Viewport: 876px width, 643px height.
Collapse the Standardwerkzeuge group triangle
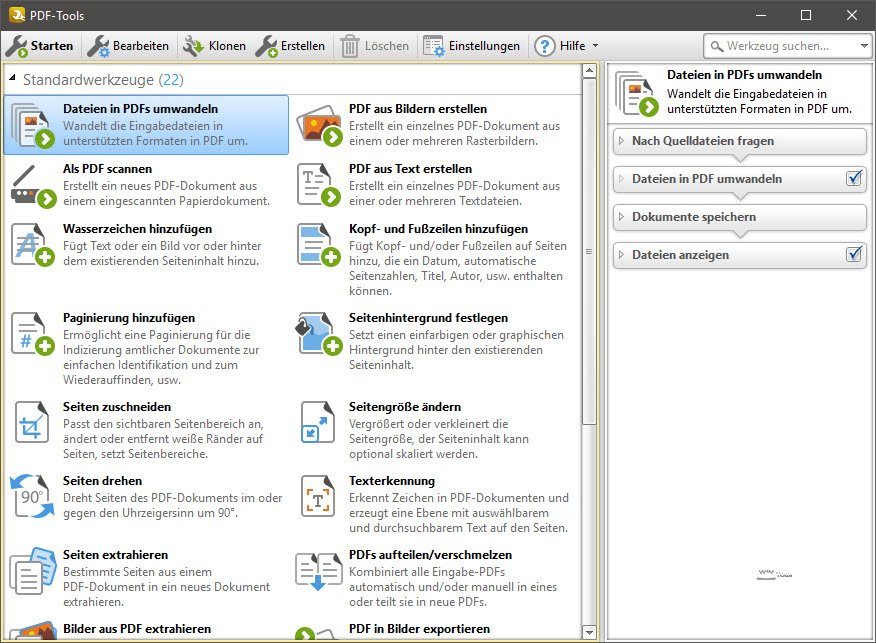[12, 78]
